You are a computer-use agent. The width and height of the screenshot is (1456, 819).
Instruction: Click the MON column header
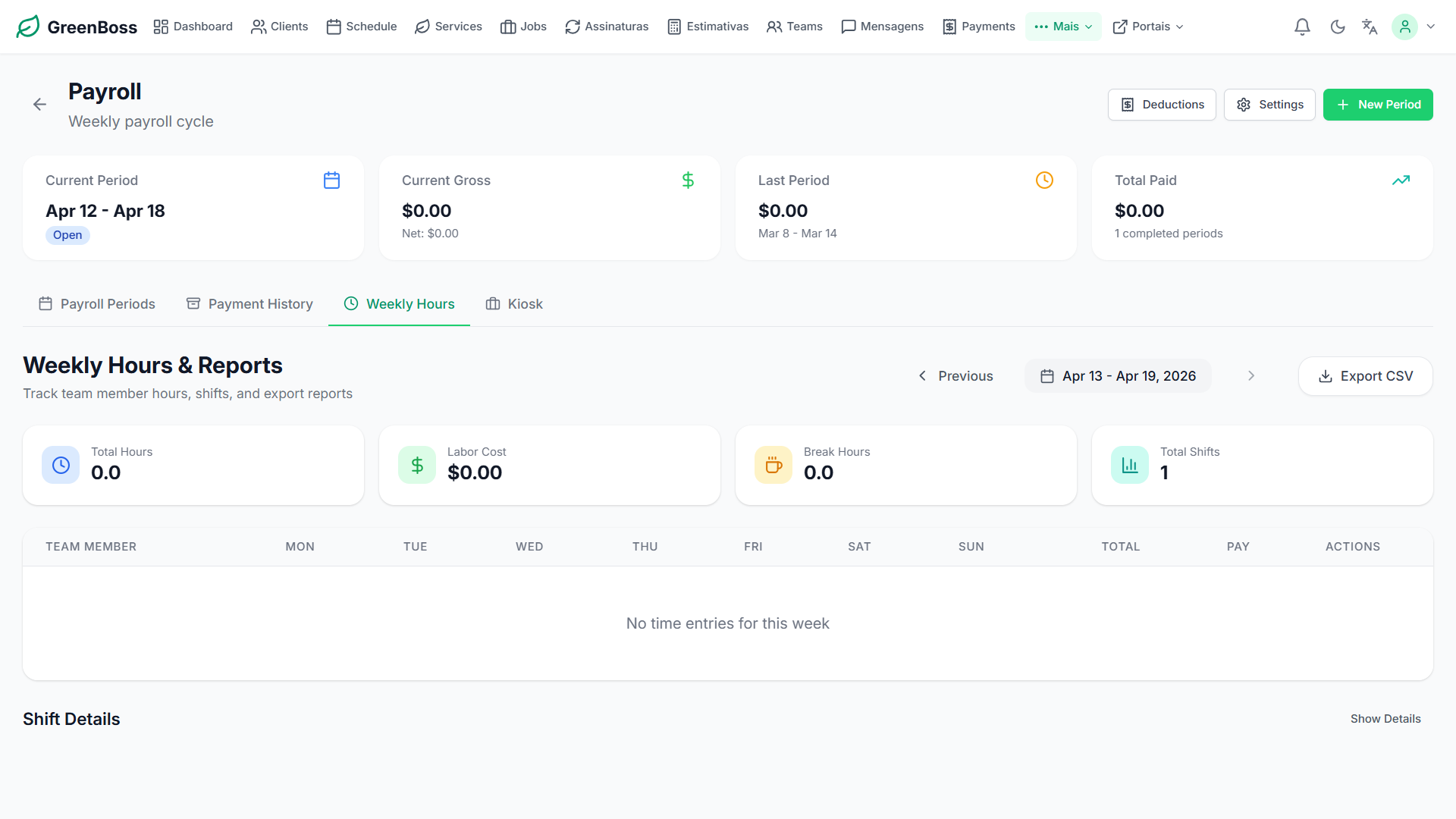(x=300, y=547)
